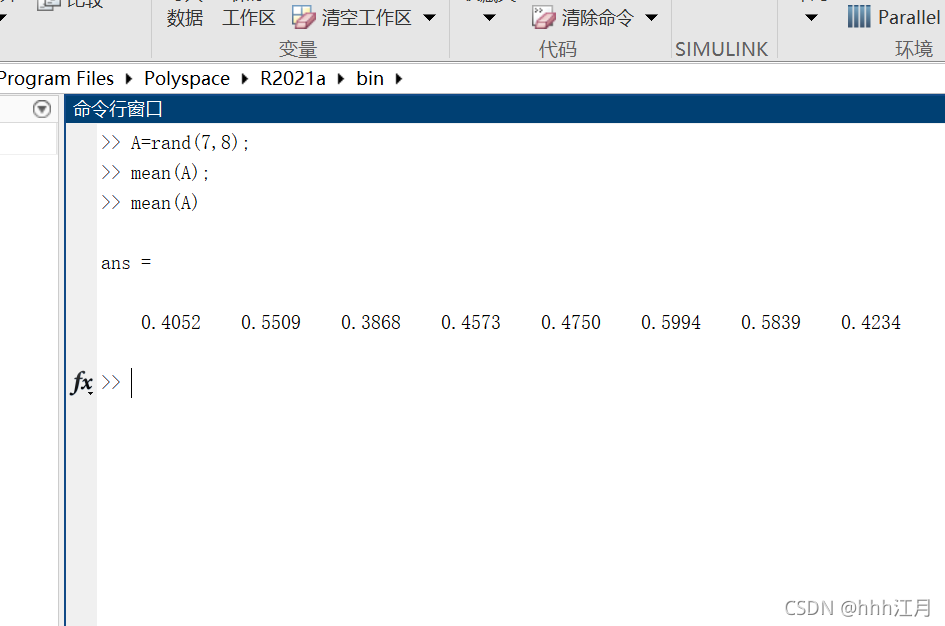Click the 工作区 toolbar button

pyautogui.click(x=248, y=17)
